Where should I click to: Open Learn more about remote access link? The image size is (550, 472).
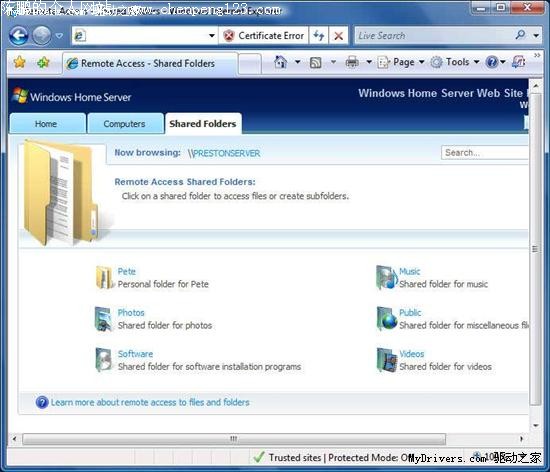tap(150, 402)
